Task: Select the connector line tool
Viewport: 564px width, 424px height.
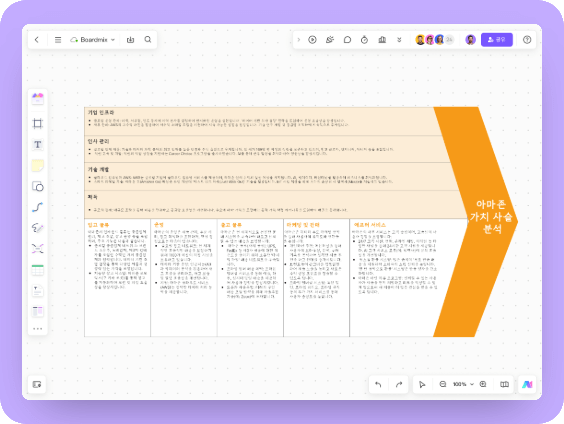Action: point(37,207)
